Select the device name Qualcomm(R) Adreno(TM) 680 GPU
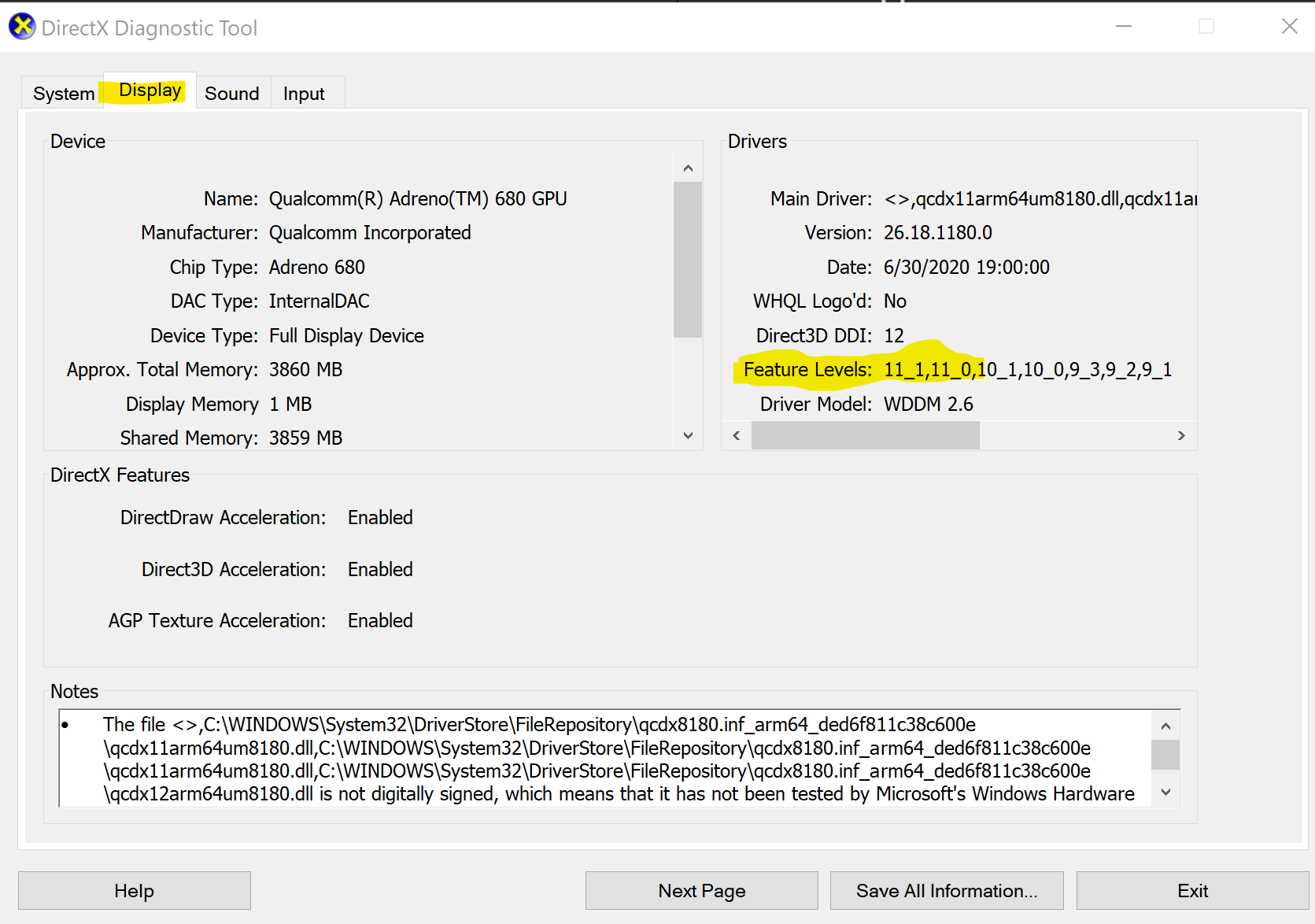The width and height of the screenshot is (1315, 924). 418,199
